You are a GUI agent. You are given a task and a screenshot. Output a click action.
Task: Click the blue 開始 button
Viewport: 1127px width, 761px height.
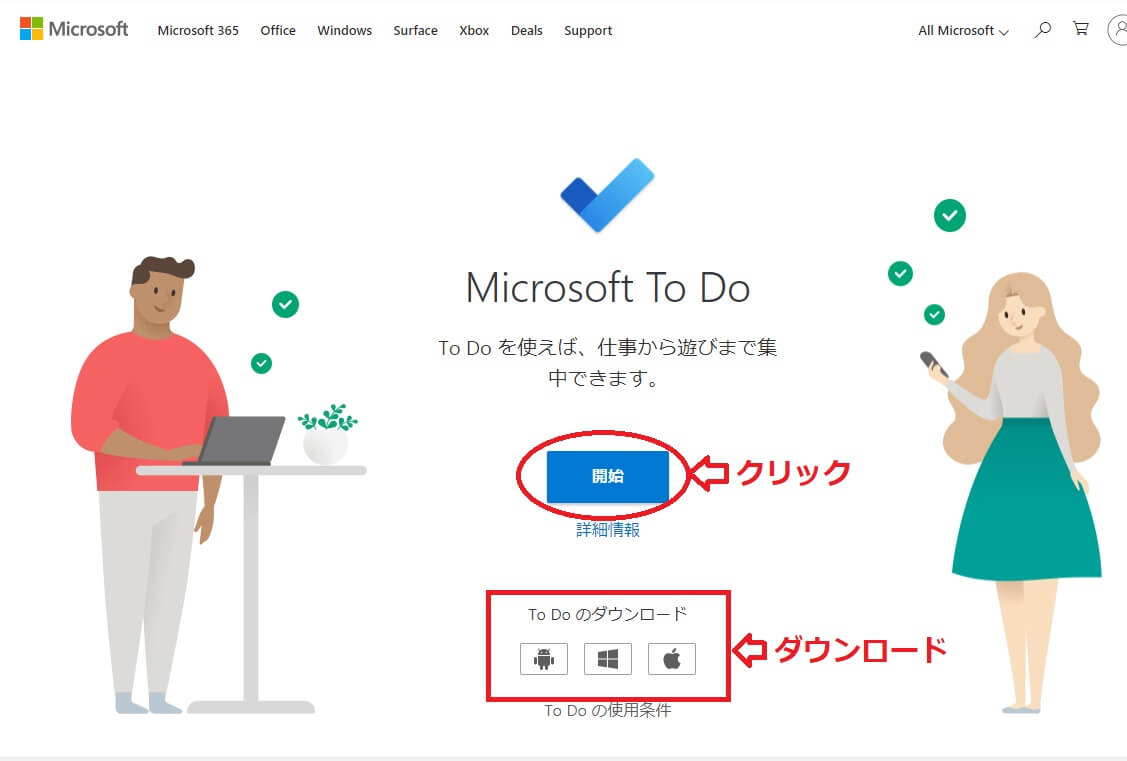608,476
